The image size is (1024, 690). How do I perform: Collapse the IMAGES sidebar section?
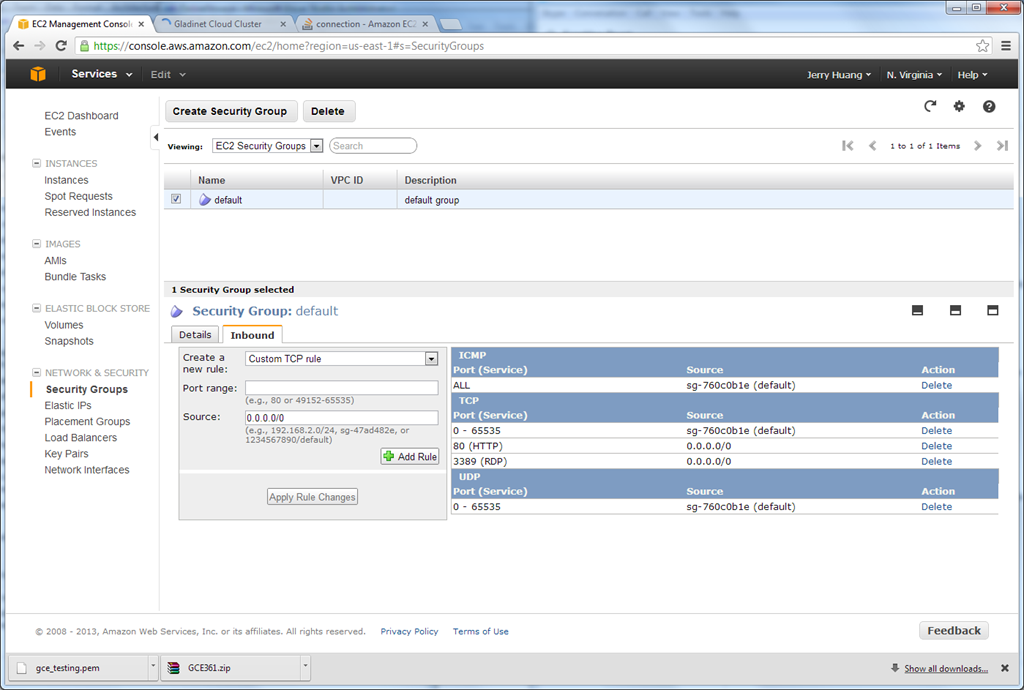[37, 243]
